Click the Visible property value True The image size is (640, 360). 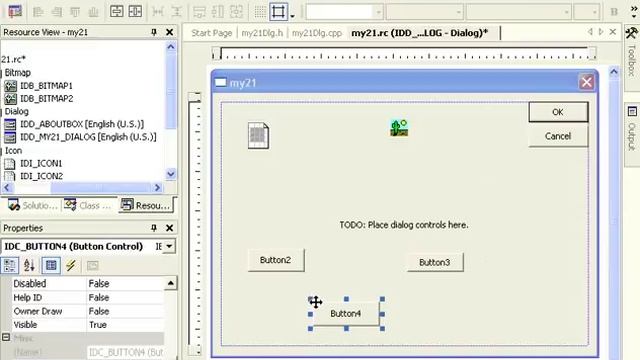pyautogui.click(x=125, y=325)
